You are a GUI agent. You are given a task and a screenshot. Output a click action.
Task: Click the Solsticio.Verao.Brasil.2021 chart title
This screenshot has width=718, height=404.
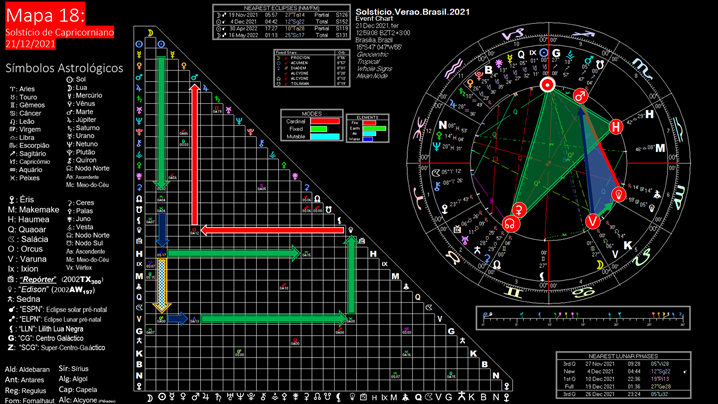pyautogui.click(x=413, y=12)
